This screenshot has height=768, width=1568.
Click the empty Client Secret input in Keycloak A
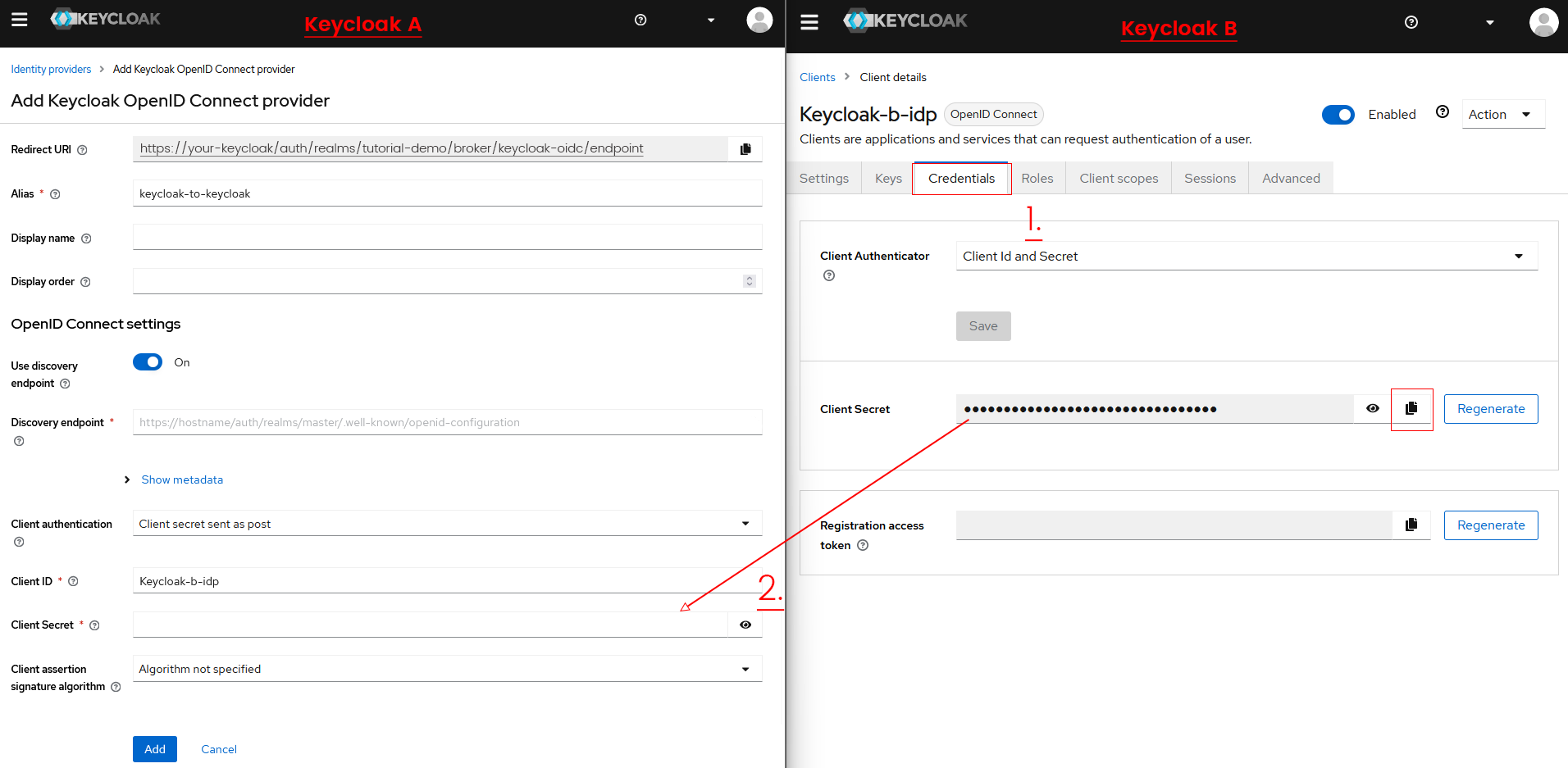[431, 625]
